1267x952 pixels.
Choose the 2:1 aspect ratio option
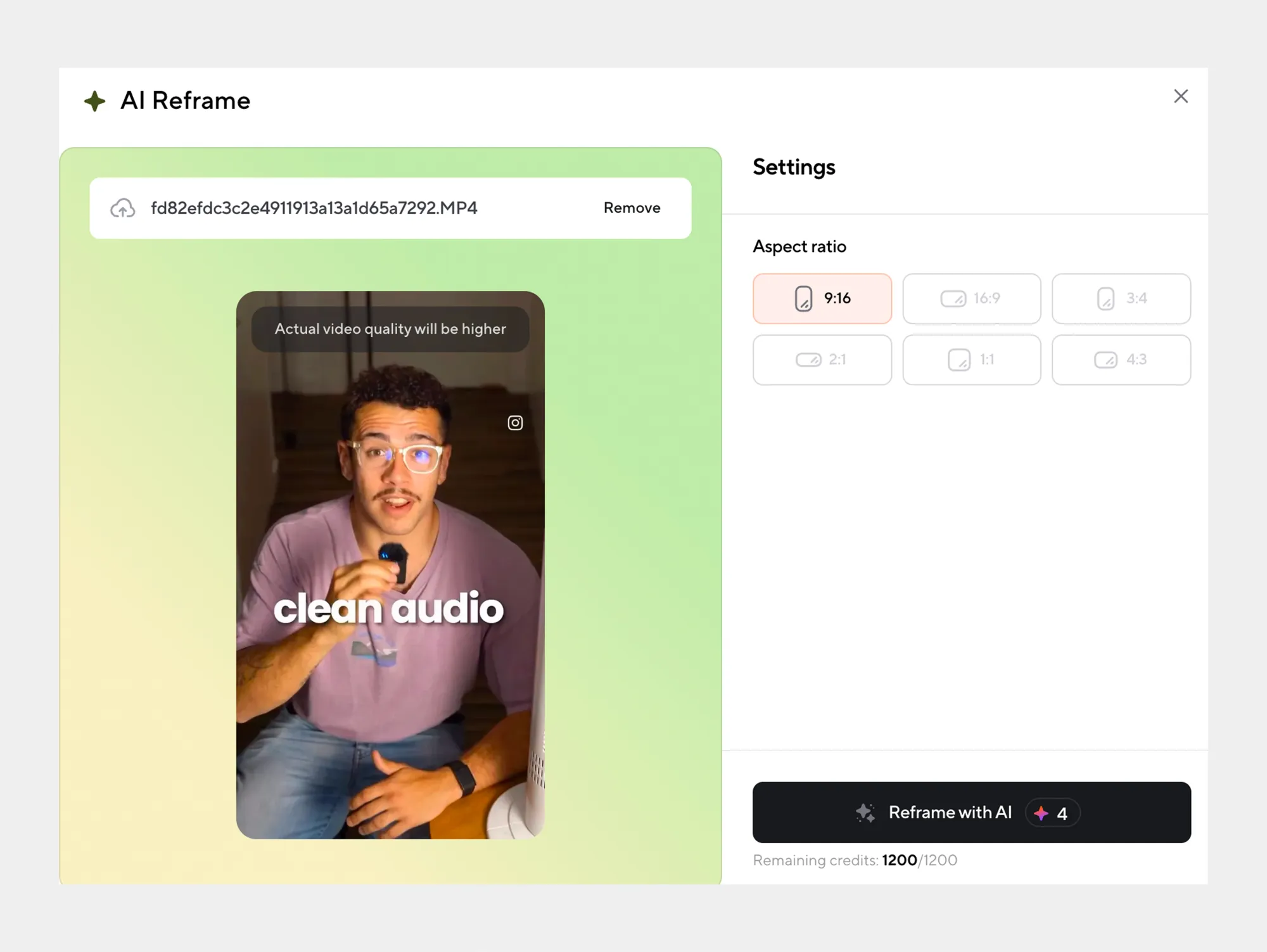tap(822, 360)
